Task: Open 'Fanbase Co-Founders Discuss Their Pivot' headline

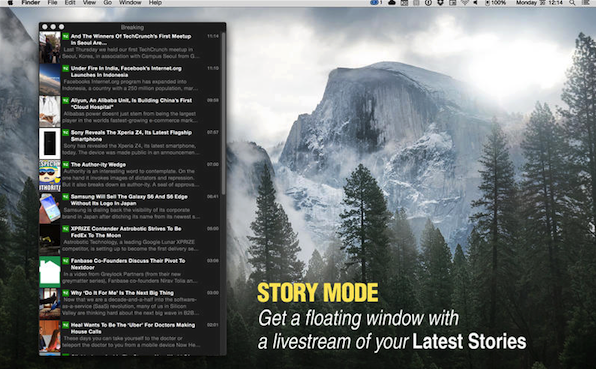Action: (128, 264)
